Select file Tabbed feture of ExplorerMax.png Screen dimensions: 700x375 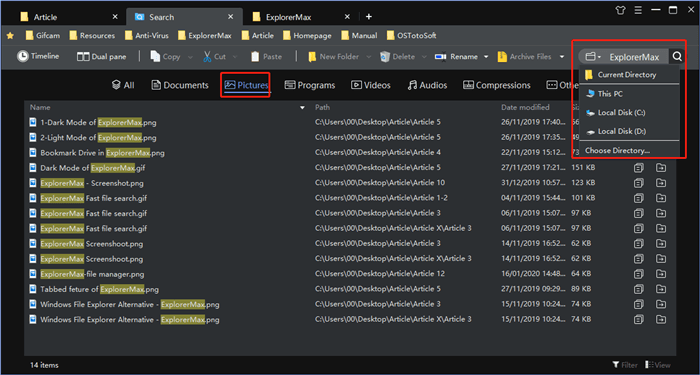click(100, 289)
